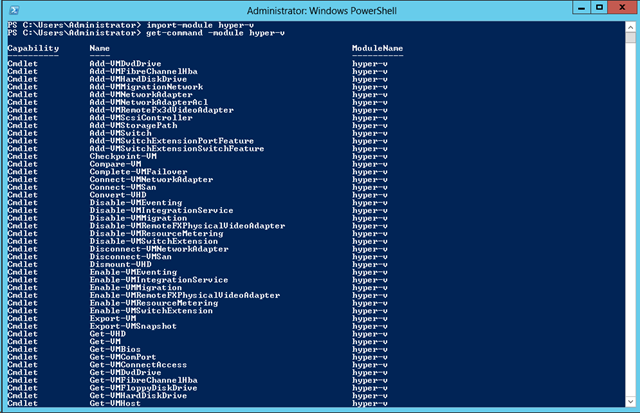Viewport: 640px width, 413px height.
Task: Select the Export-VM entry
Action: [113, 319]
